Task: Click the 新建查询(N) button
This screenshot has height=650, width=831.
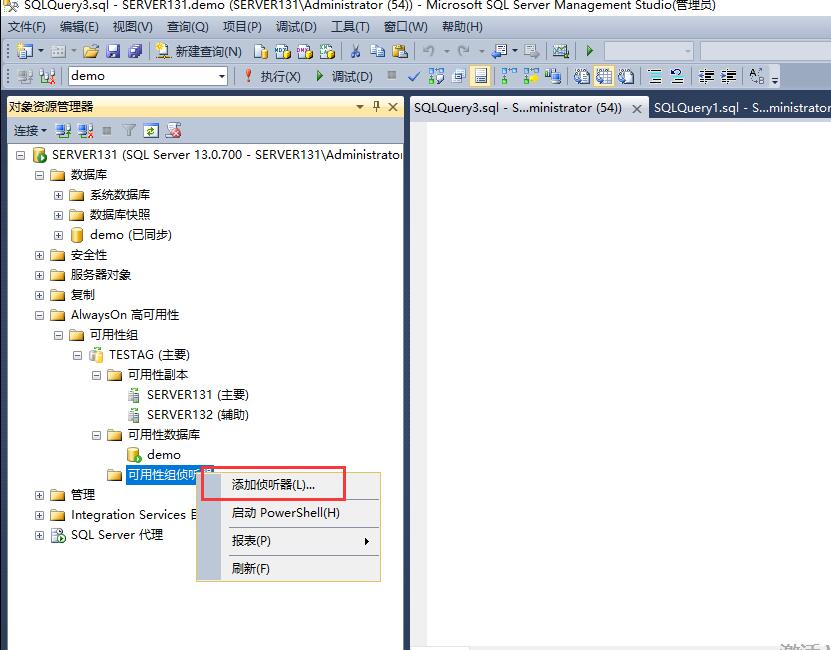Action: point(199,51)
